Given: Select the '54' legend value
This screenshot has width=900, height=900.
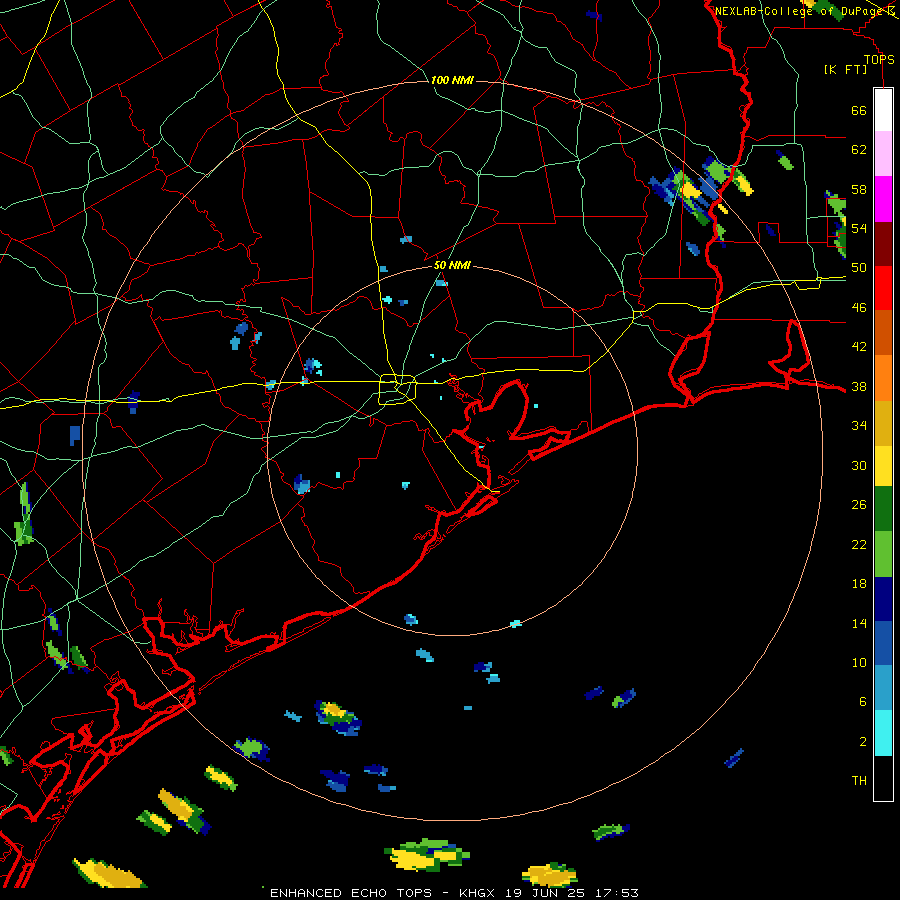Looking at the screenshot, I should [x=859, y=228].
